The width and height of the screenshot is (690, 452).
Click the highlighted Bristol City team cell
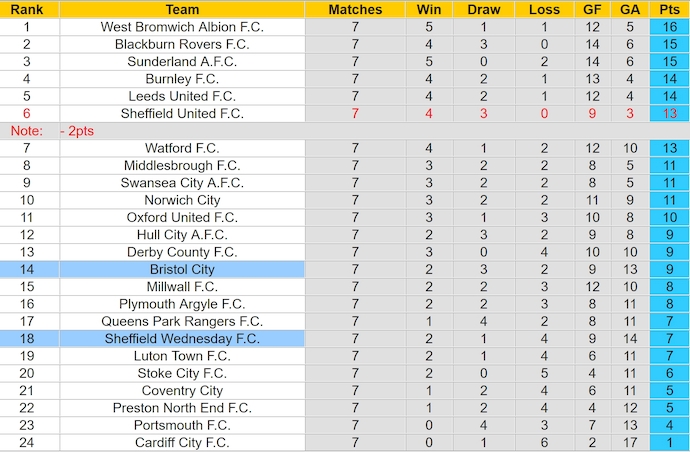coord(182,270)
